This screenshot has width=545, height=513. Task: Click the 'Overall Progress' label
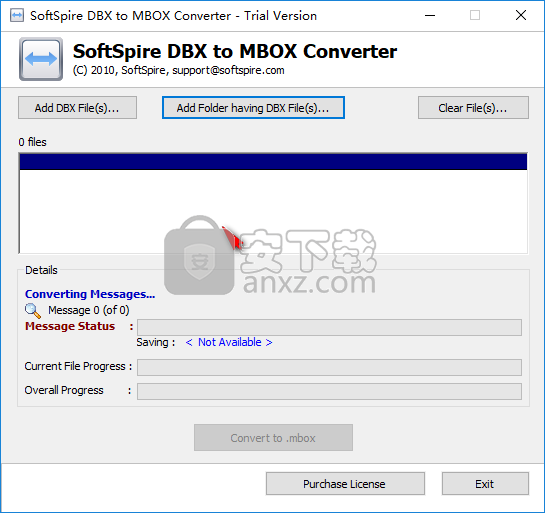tap(64, 390)
